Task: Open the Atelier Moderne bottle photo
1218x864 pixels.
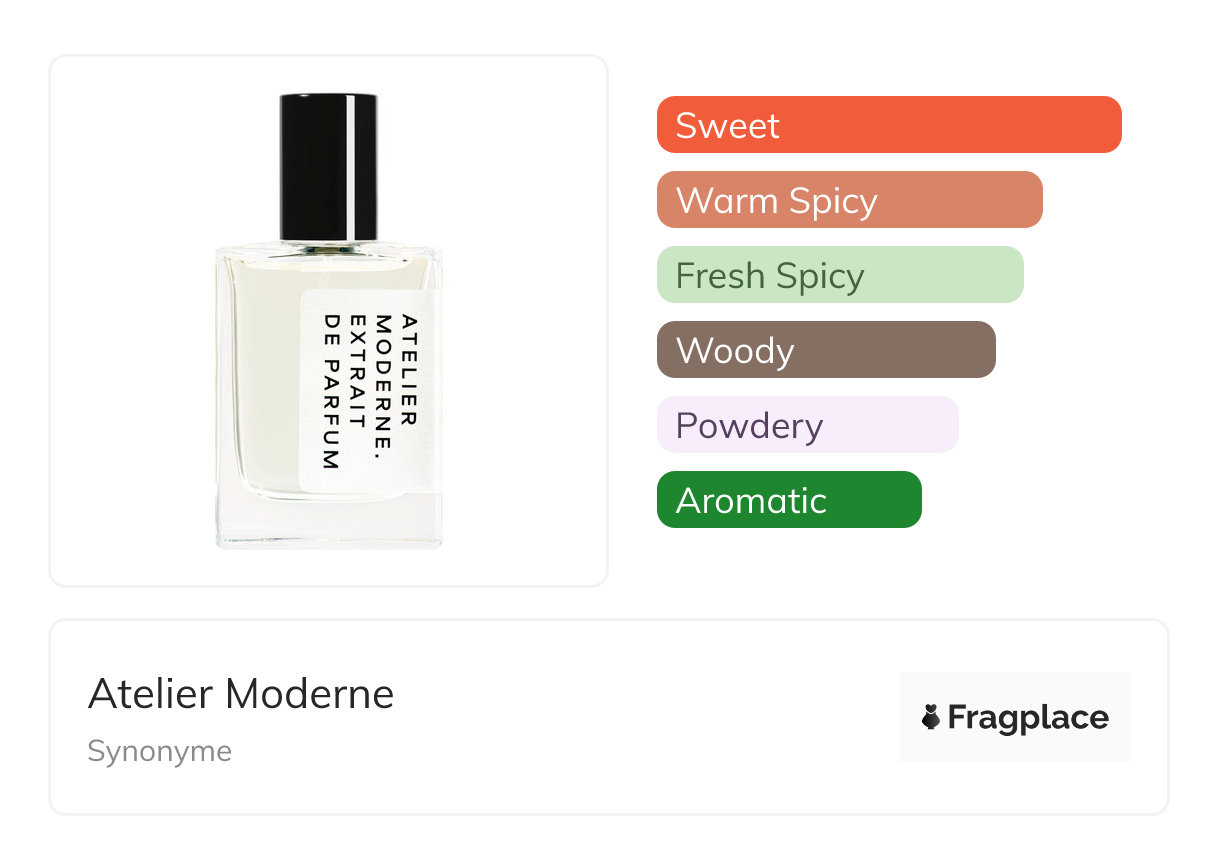Action: point(328,320)
